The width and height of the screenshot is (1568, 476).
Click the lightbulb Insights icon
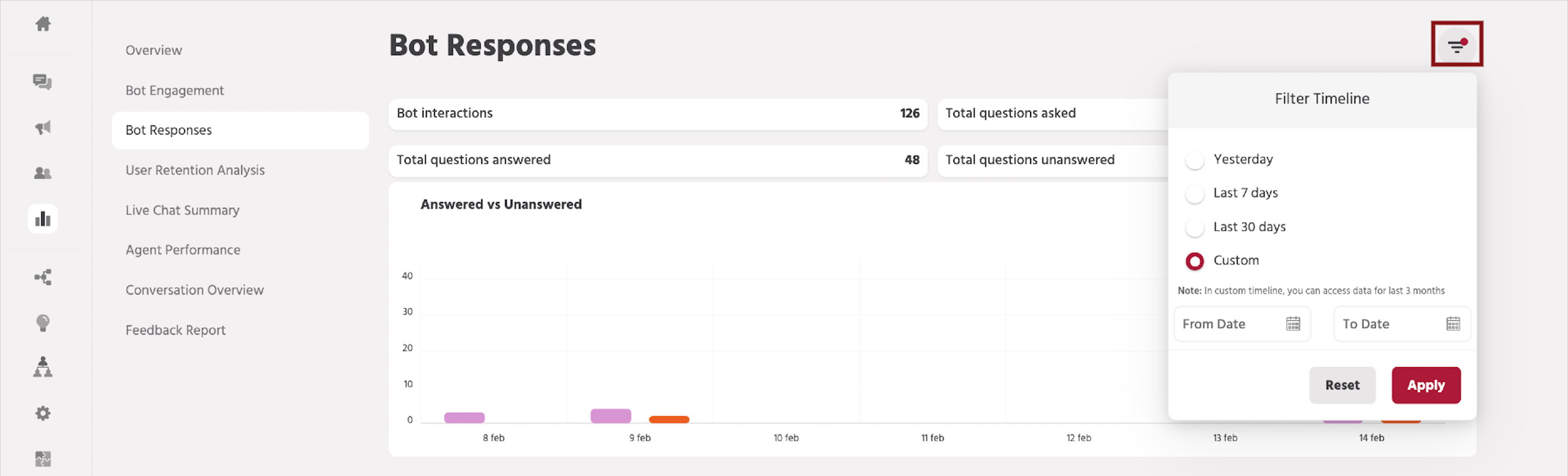pyautogui.click(x=42, y=322)
